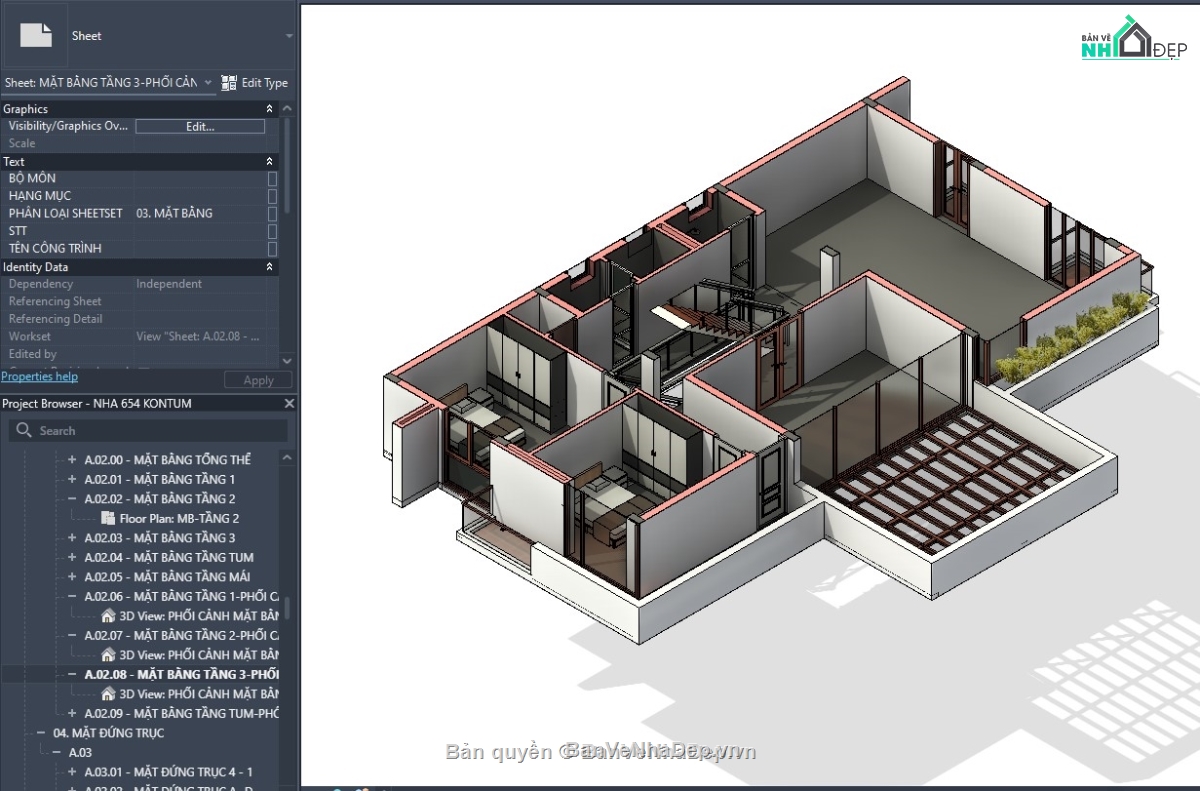Expand the A.02.09 - MẶT BẰNG TẦNG TUM-PHỐI node
1200x791 pixels.
click(x=72, y=713)
